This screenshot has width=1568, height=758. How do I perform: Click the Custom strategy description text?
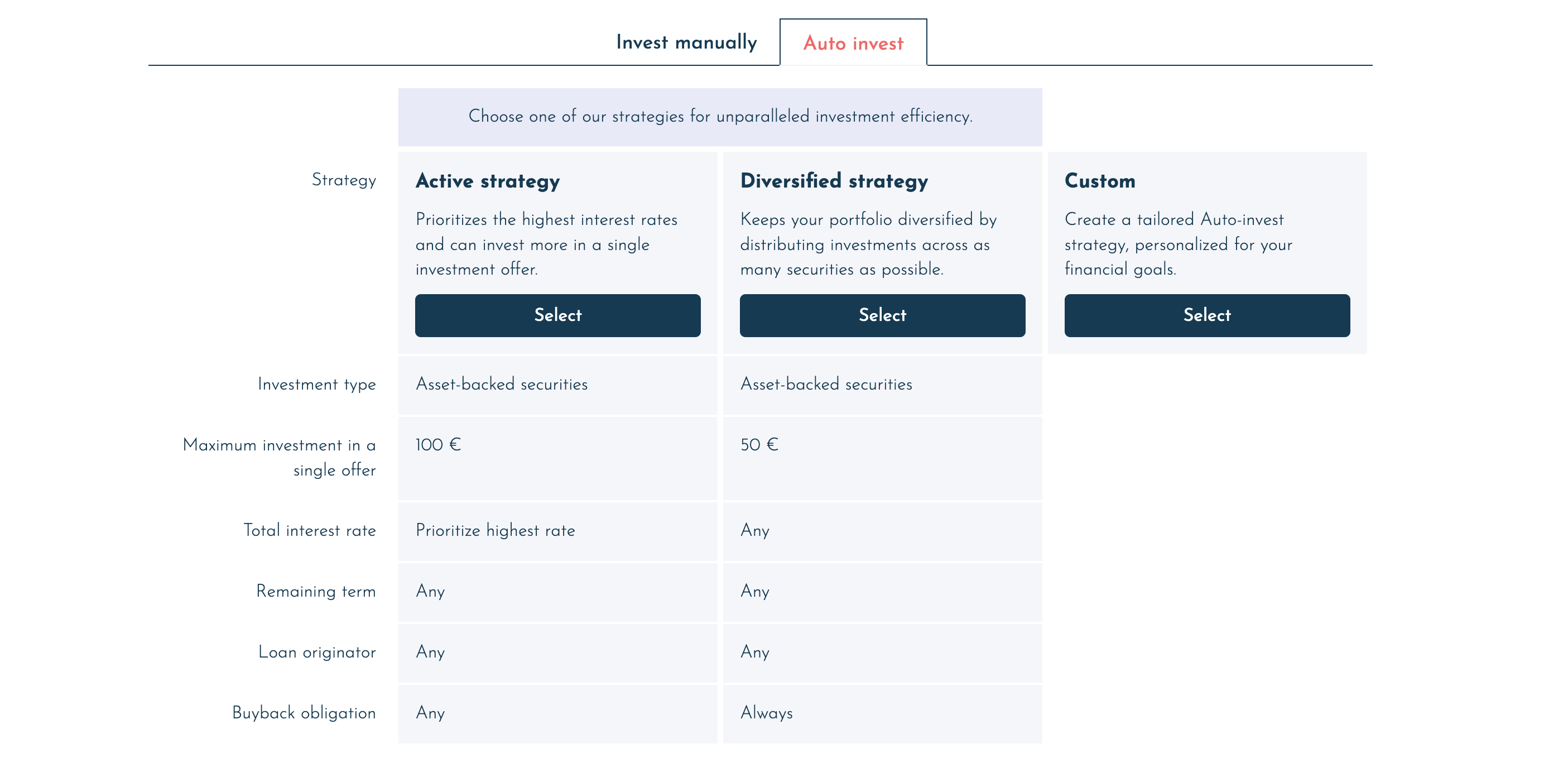[1177, 244]
